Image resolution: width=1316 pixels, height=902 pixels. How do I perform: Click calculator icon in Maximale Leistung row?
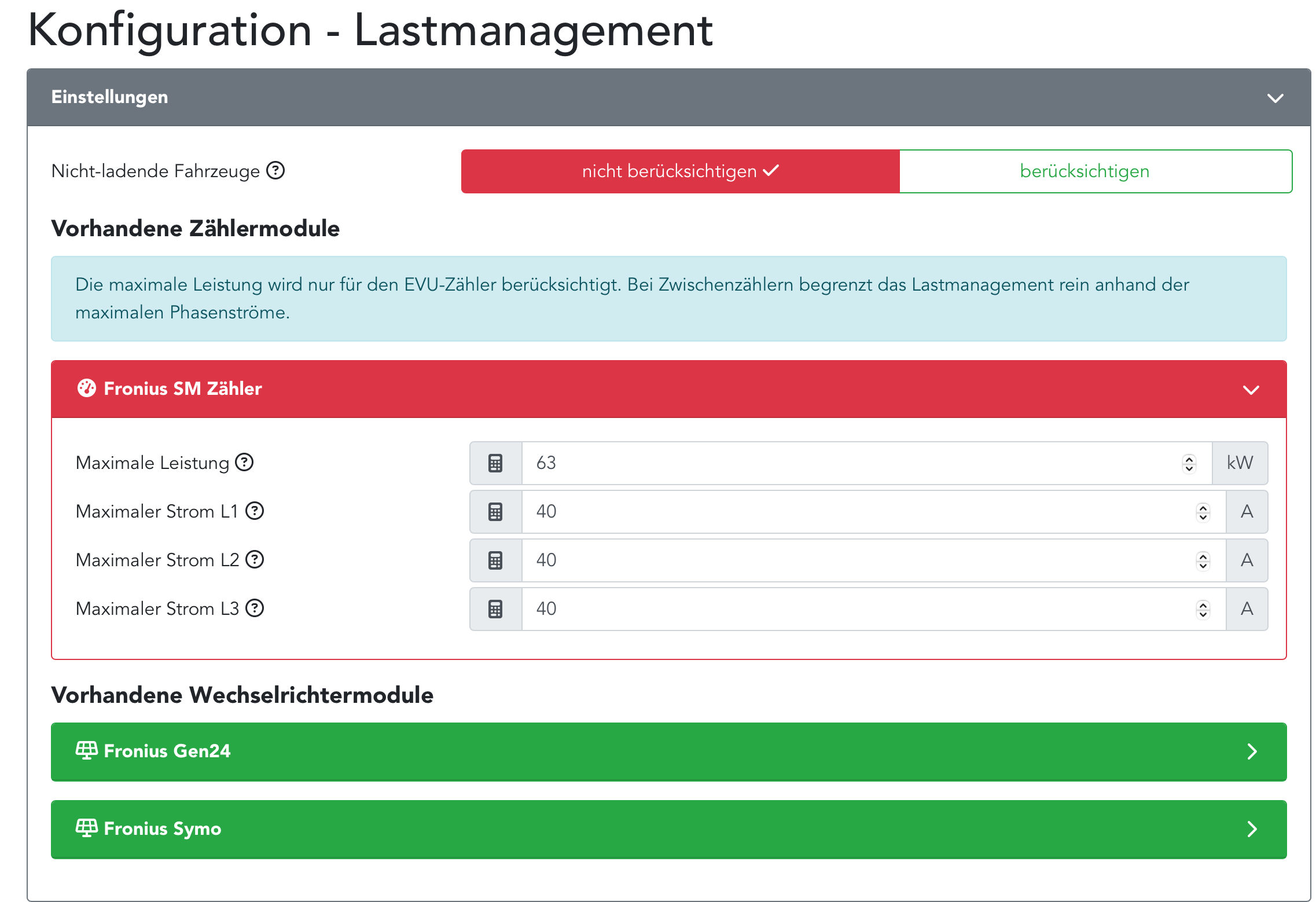495,463
